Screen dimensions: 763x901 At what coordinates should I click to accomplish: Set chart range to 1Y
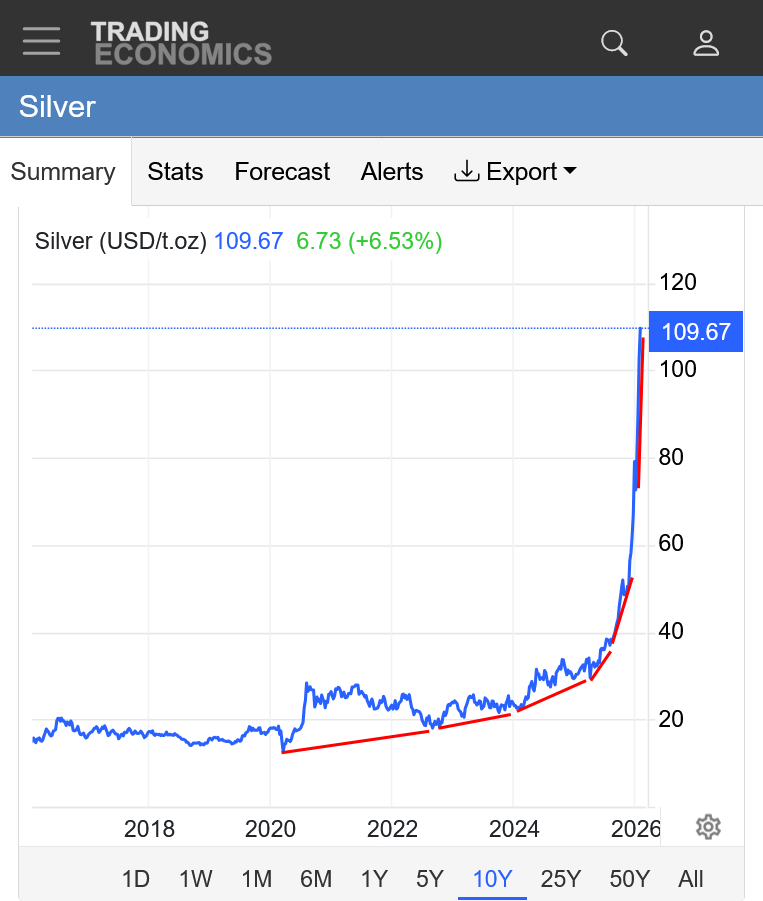[x=374, y=879]
